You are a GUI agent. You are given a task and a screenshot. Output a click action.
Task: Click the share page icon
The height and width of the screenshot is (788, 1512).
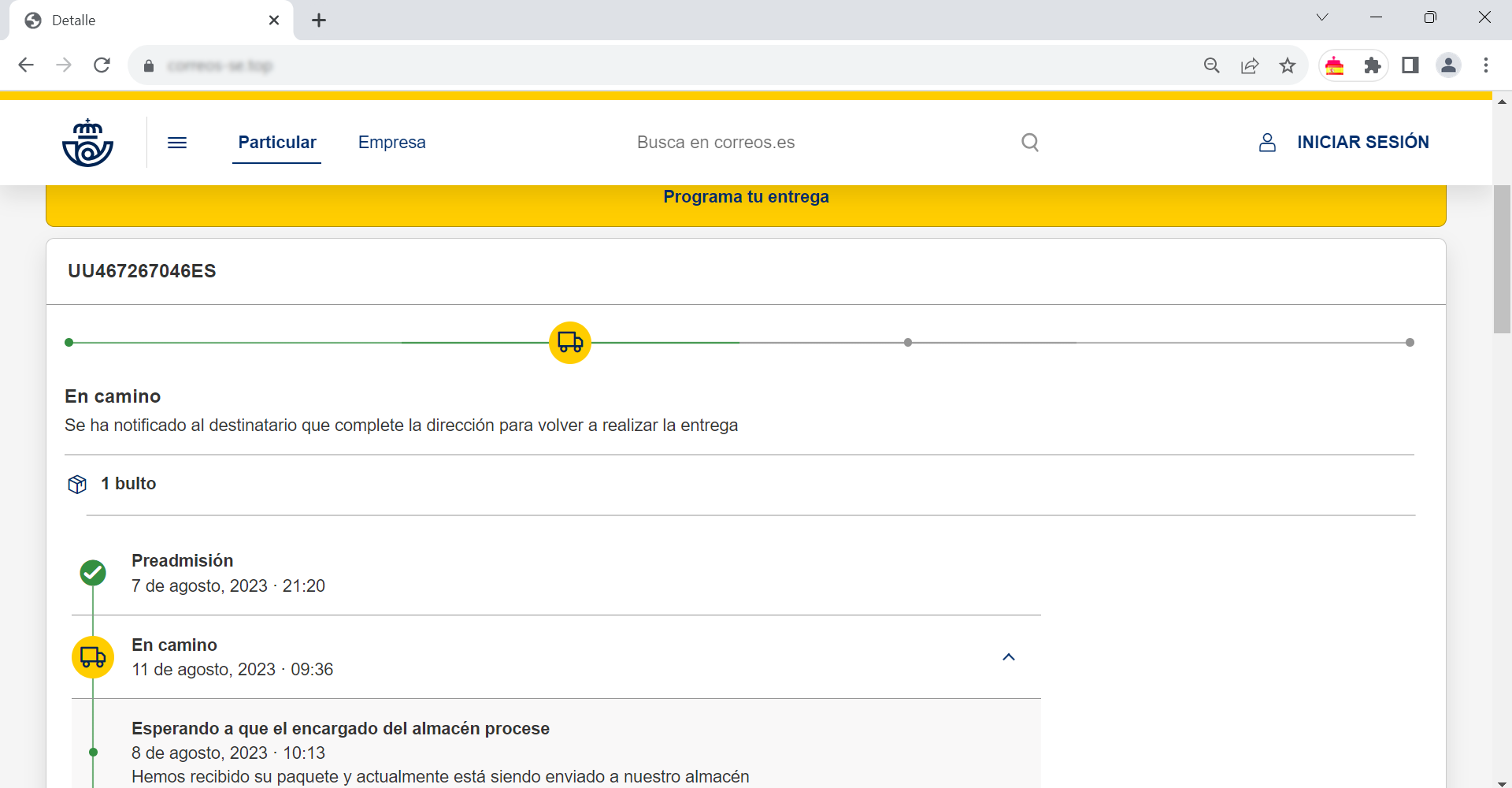1250,65
